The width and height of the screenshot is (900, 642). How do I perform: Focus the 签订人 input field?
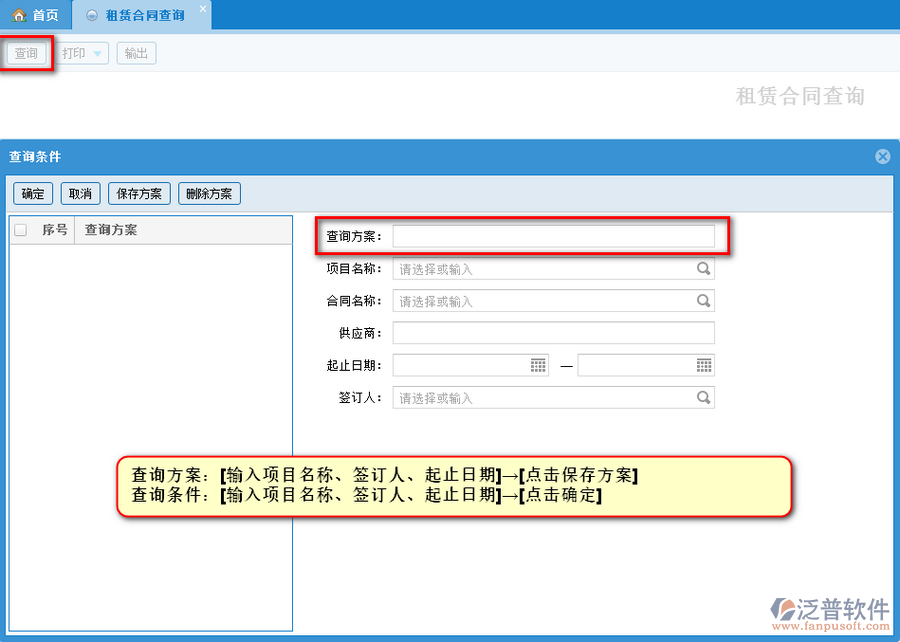pyautogui.click(x=553, y=398)
